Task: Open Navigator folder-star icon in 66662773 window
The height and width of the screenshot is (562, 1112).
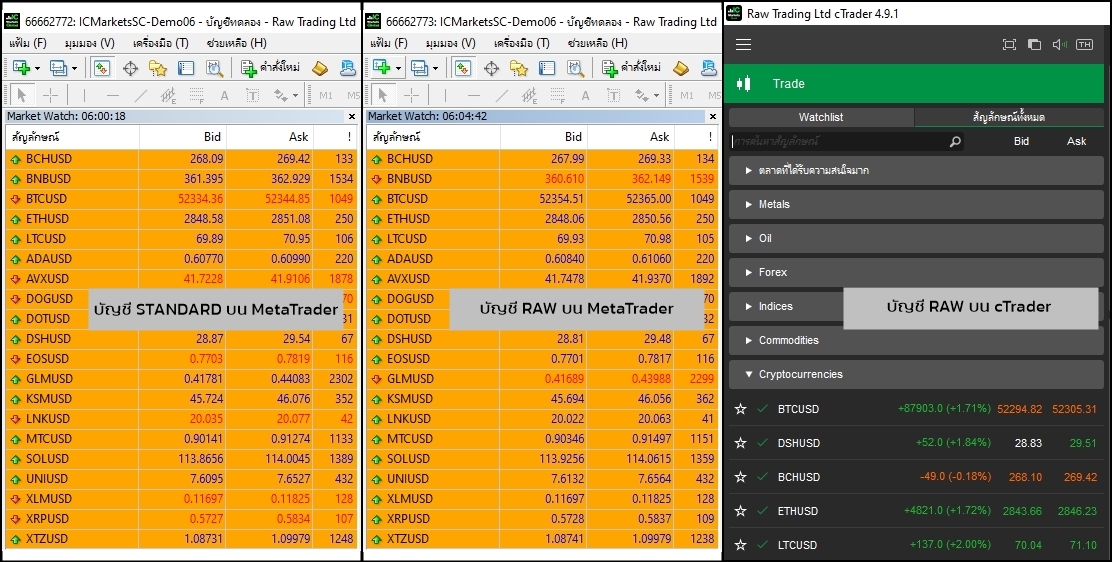Action: click(x=518, y=68)
